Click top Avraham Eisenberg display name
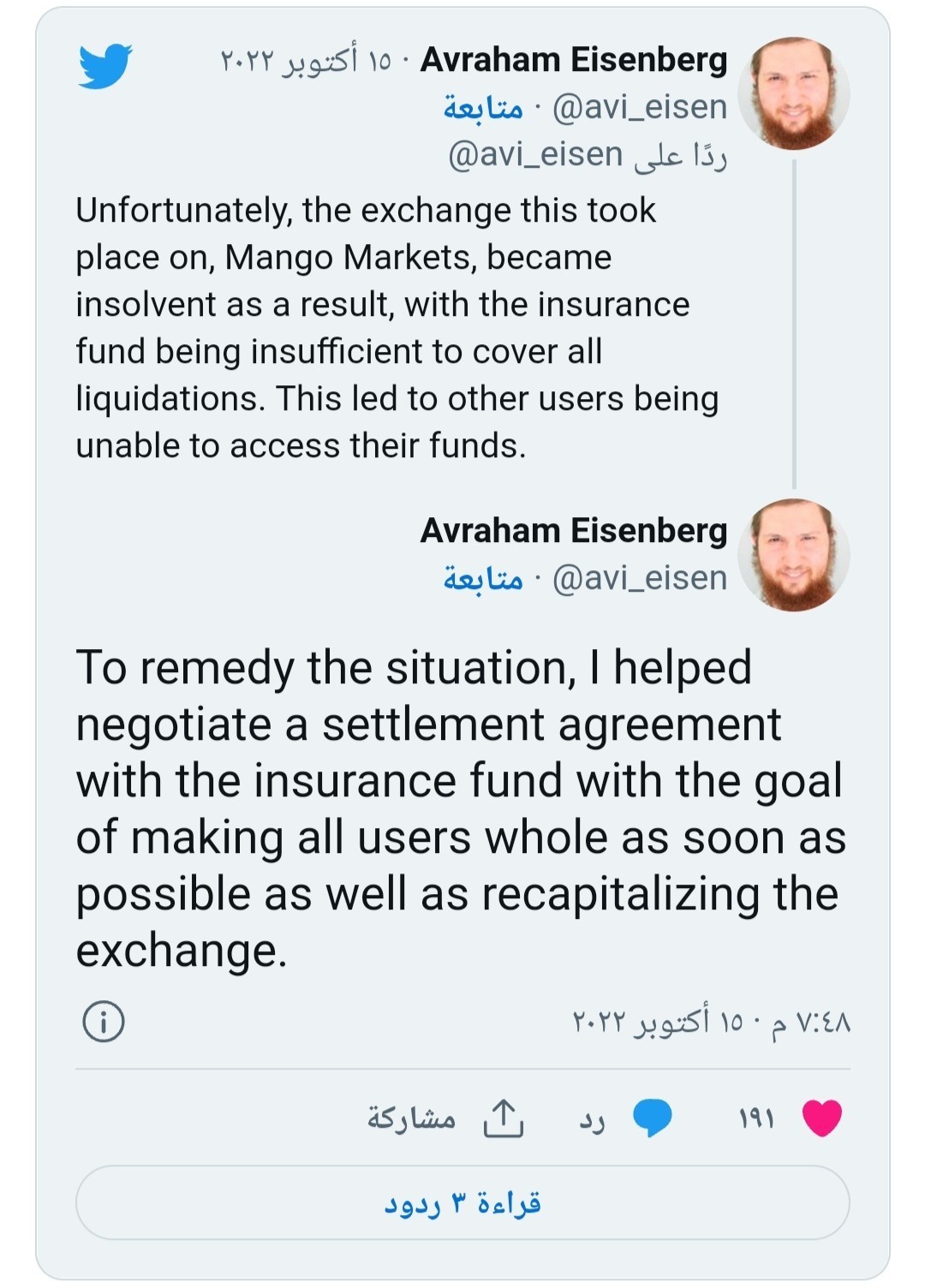925x1288 pixels. [573, 60]
